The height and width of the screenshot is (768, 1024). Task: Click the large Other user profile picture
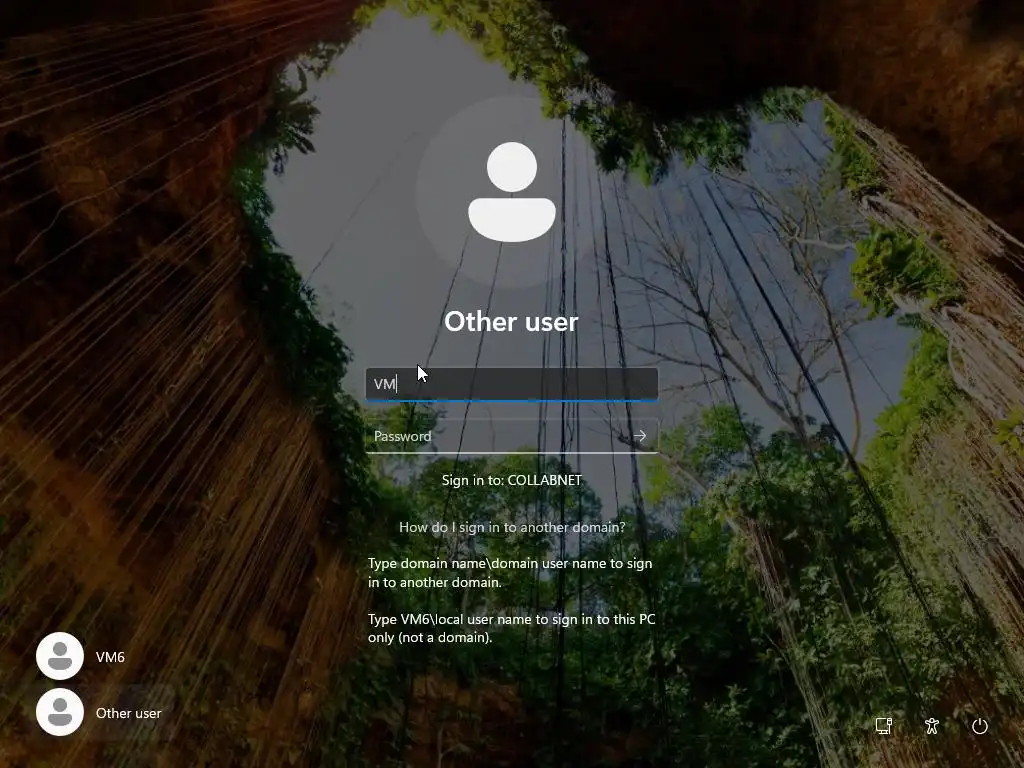click(x=512, y=193)
